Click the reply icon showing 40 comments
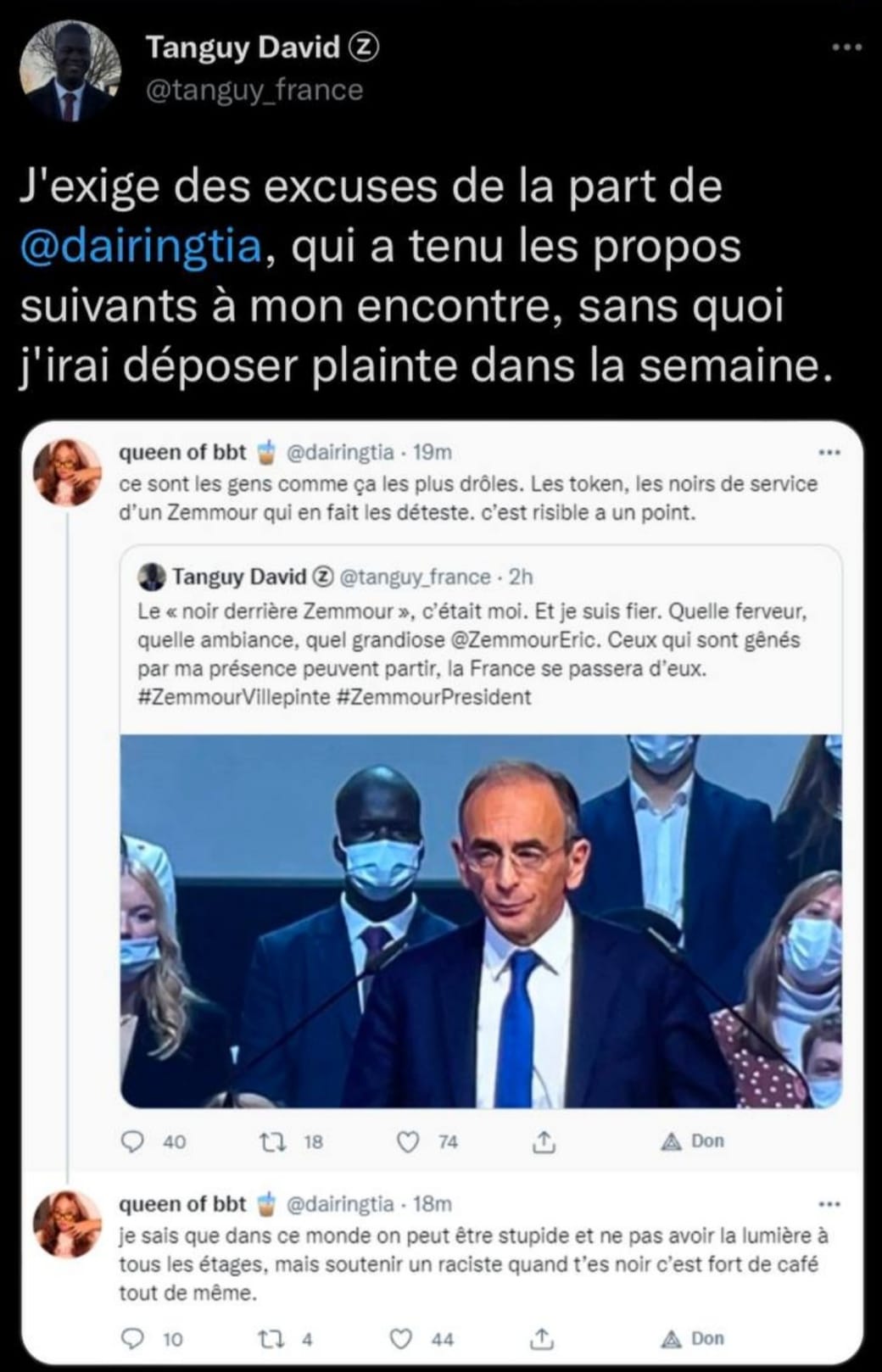882x1372 pixels. tap(133, 1142)
